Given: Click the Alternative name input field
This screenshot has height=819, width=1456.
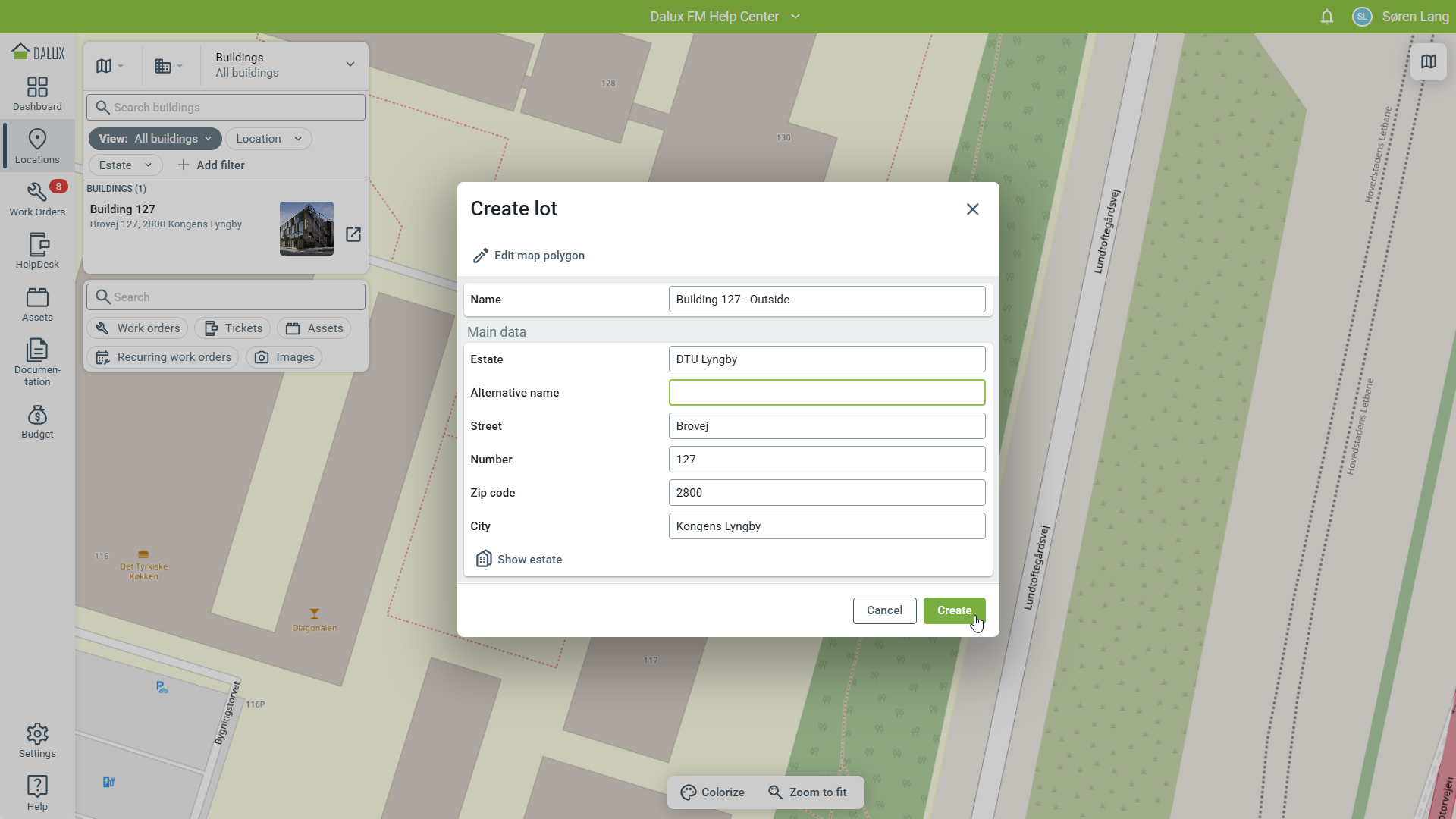Looking at the screenshot, I should pos(827,393).
